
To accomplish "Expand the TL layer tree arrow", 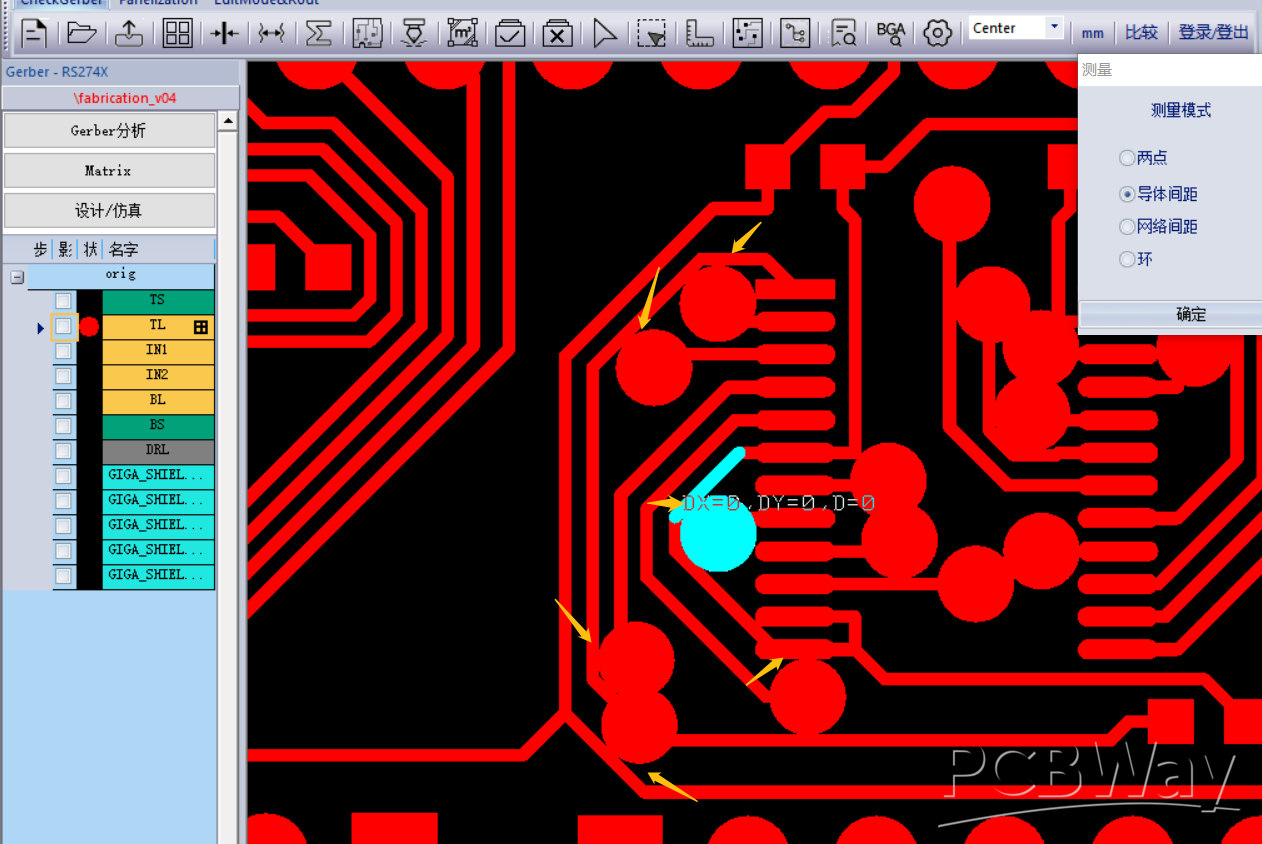I will [x=40, y=327].
